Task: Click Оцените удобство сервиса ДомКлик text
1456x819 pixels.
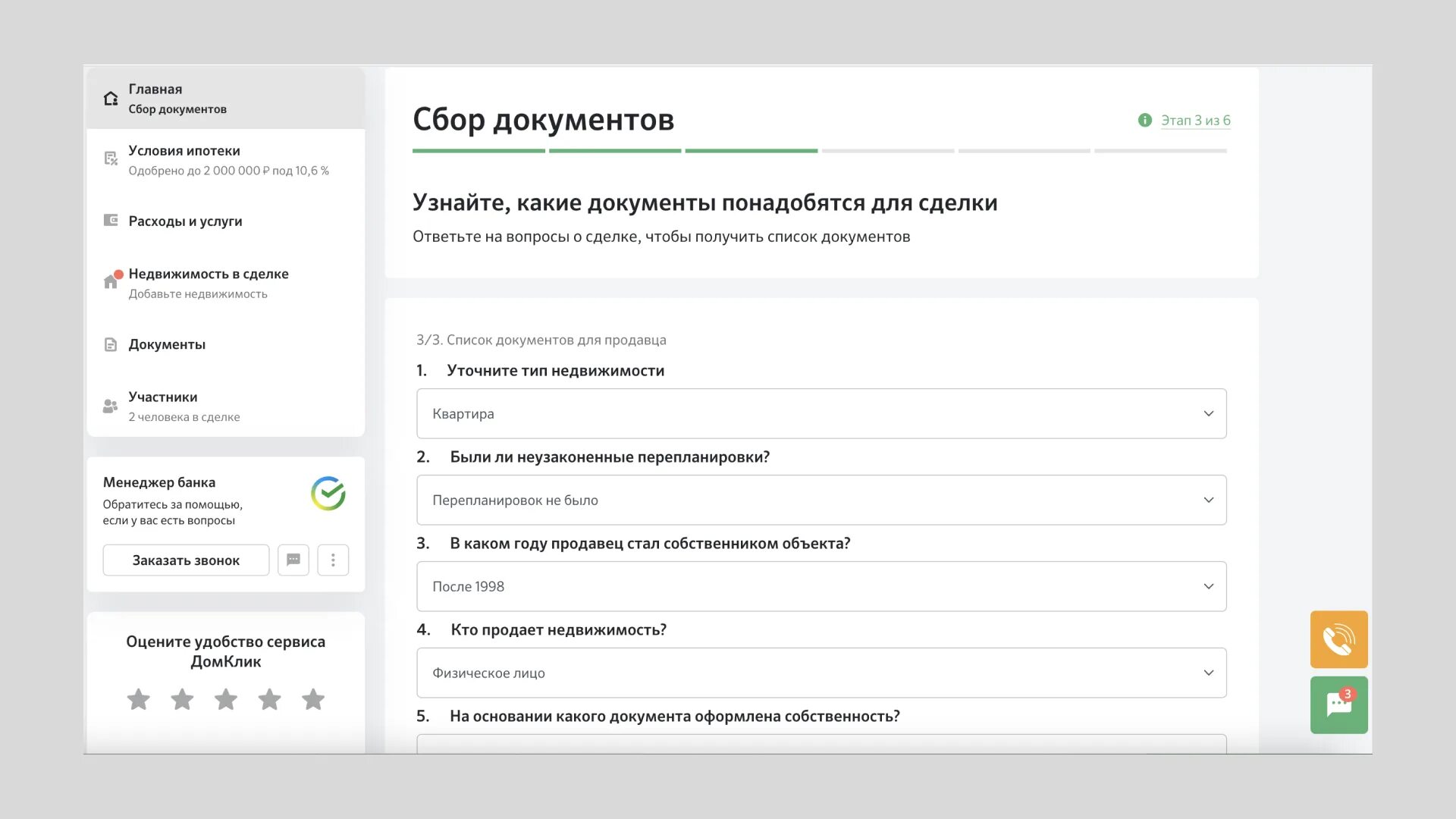Action: coord(226,651)
